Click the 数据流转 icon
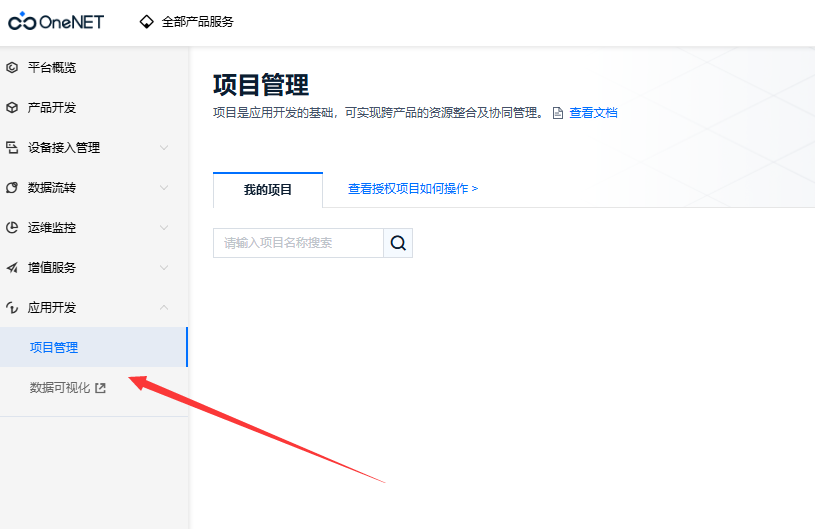 tap(12, 188)
